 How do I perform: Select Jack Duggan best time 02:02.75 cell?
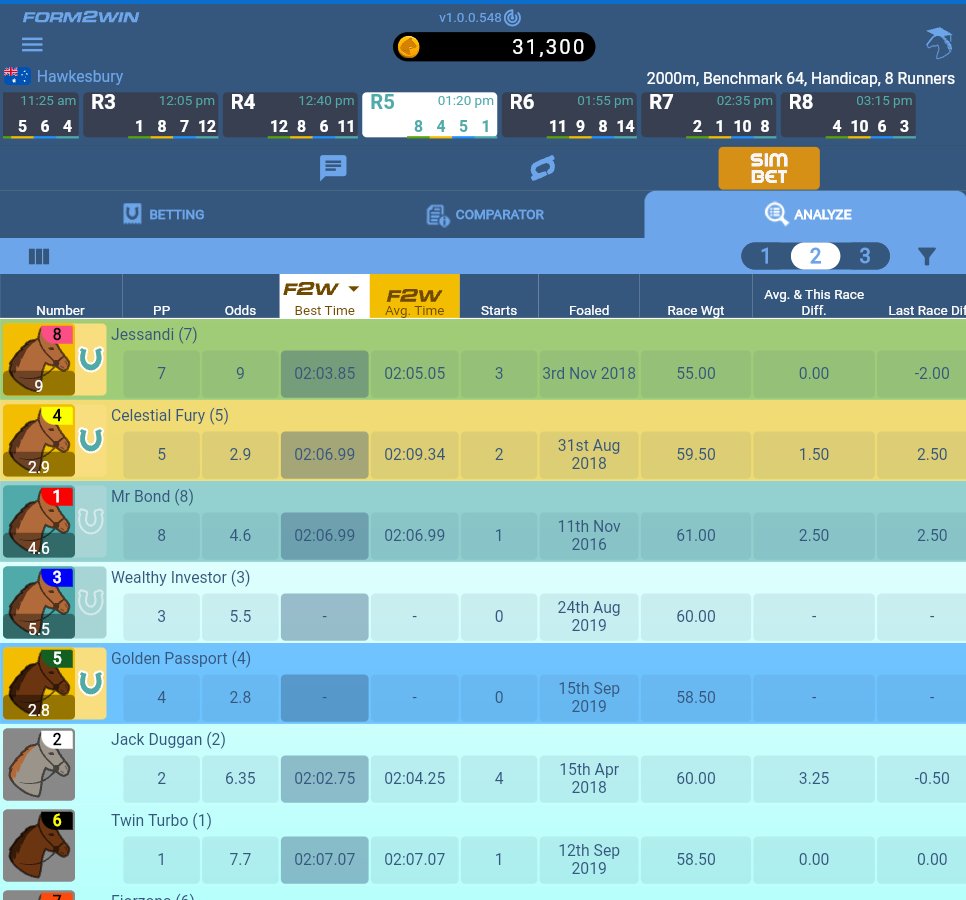click(325, 779)
